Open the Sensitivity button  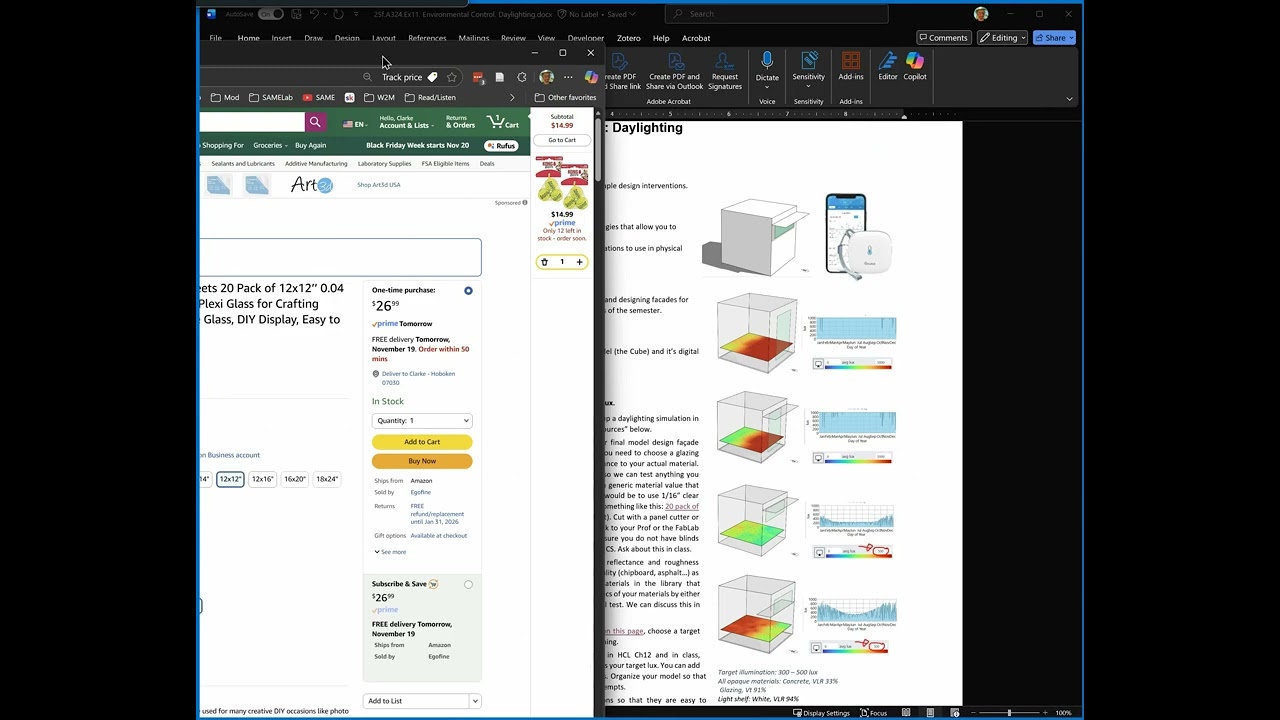pyautogui.click(x=809, y=68)
